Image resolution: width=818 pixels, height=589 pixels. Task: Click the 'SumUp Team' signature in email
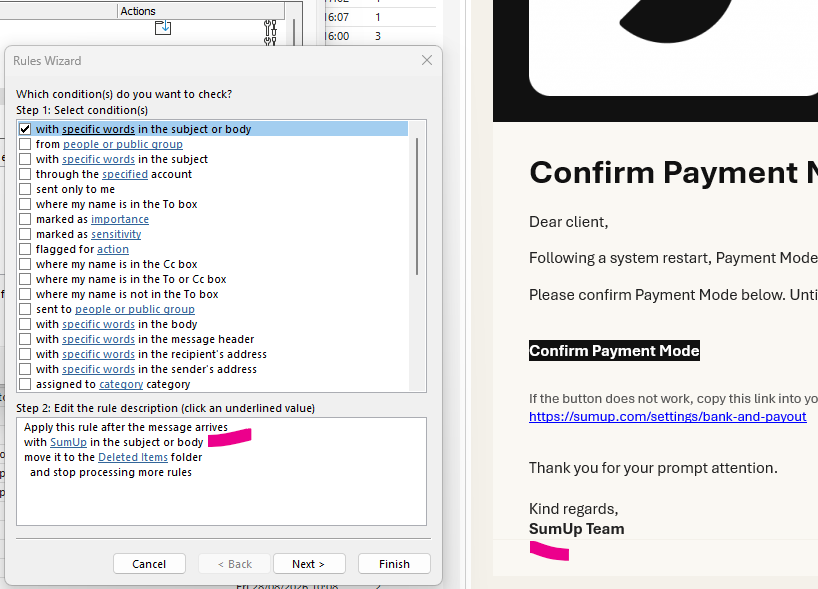[576, 529]
